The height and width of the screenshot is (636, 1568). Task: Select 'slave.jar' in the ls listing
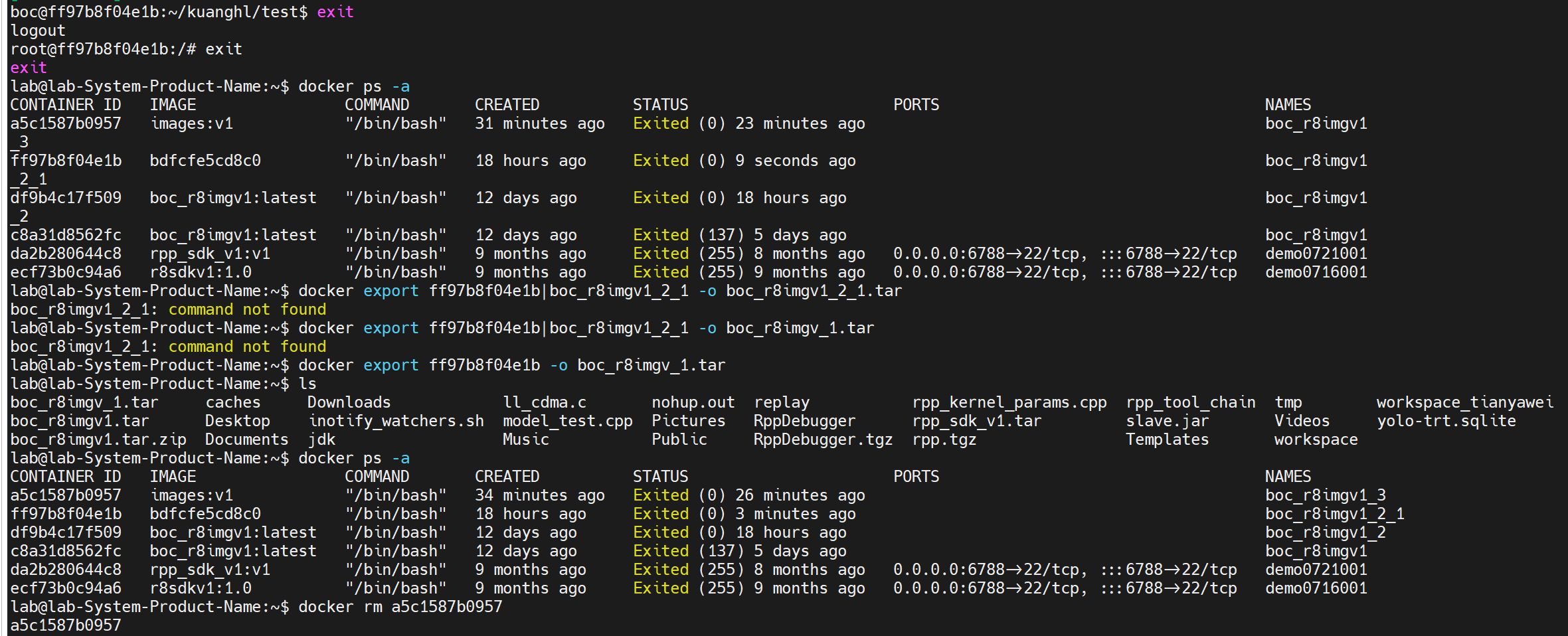[1168, 421]
